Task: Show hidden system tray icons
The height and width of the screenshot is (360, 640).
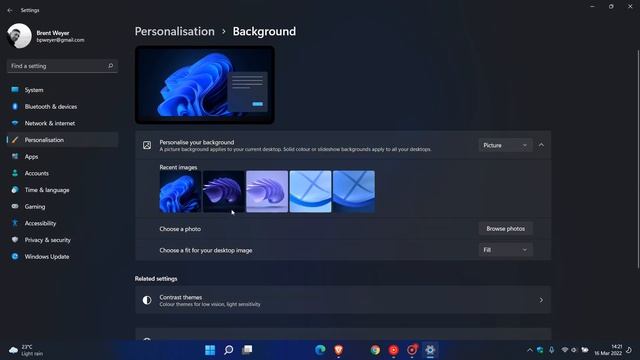Action: tap(530, 350)
